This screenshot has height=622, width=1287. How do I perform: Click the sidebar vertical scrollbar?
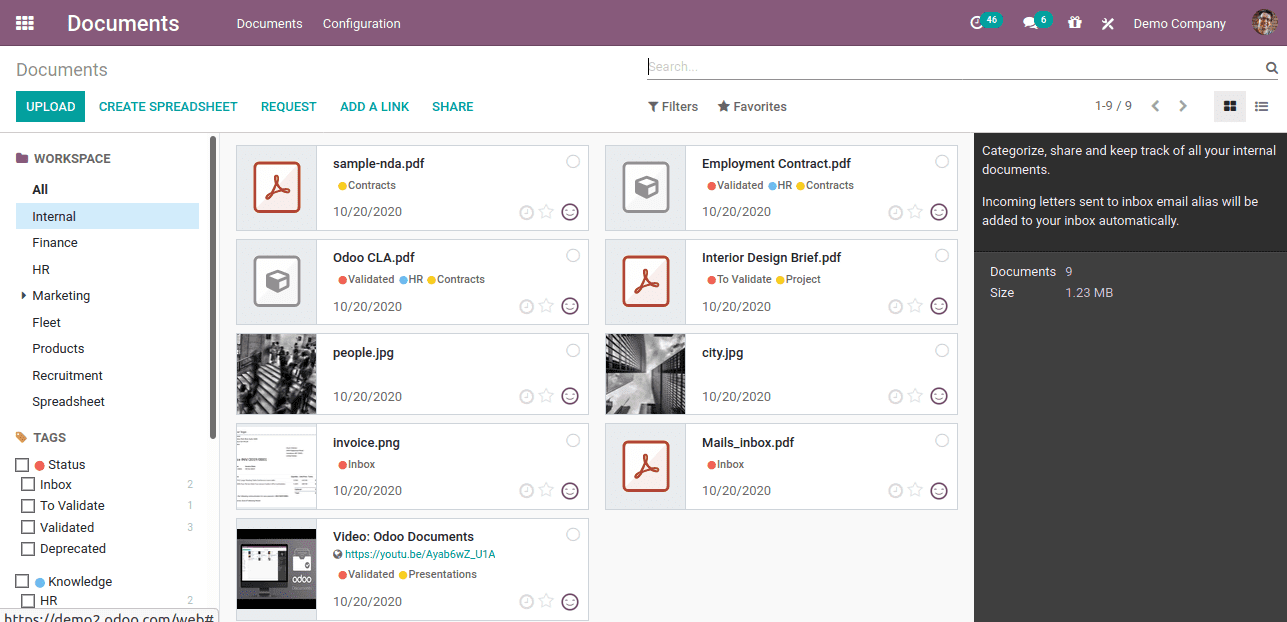click(x=213, y=288)
